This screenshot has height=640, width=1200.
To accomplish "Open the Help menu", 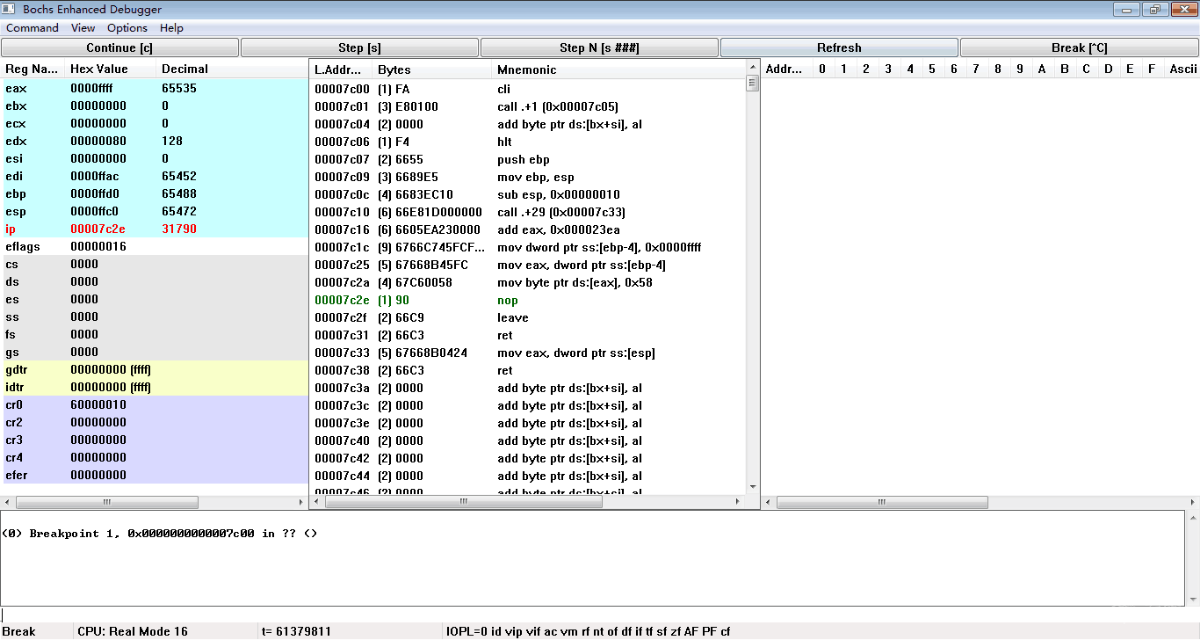I will point(171,28).
